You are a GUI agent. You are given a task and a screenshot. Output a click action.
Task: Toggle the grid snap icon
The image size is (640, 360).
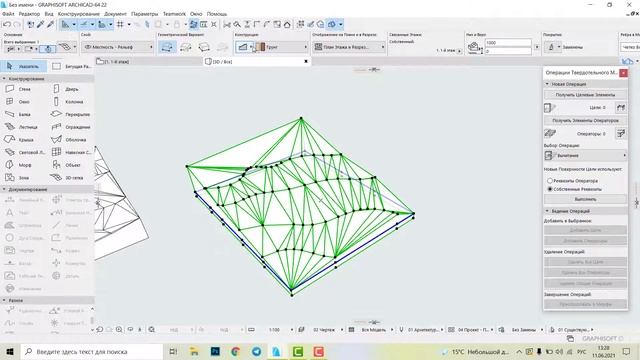[120, 24]
